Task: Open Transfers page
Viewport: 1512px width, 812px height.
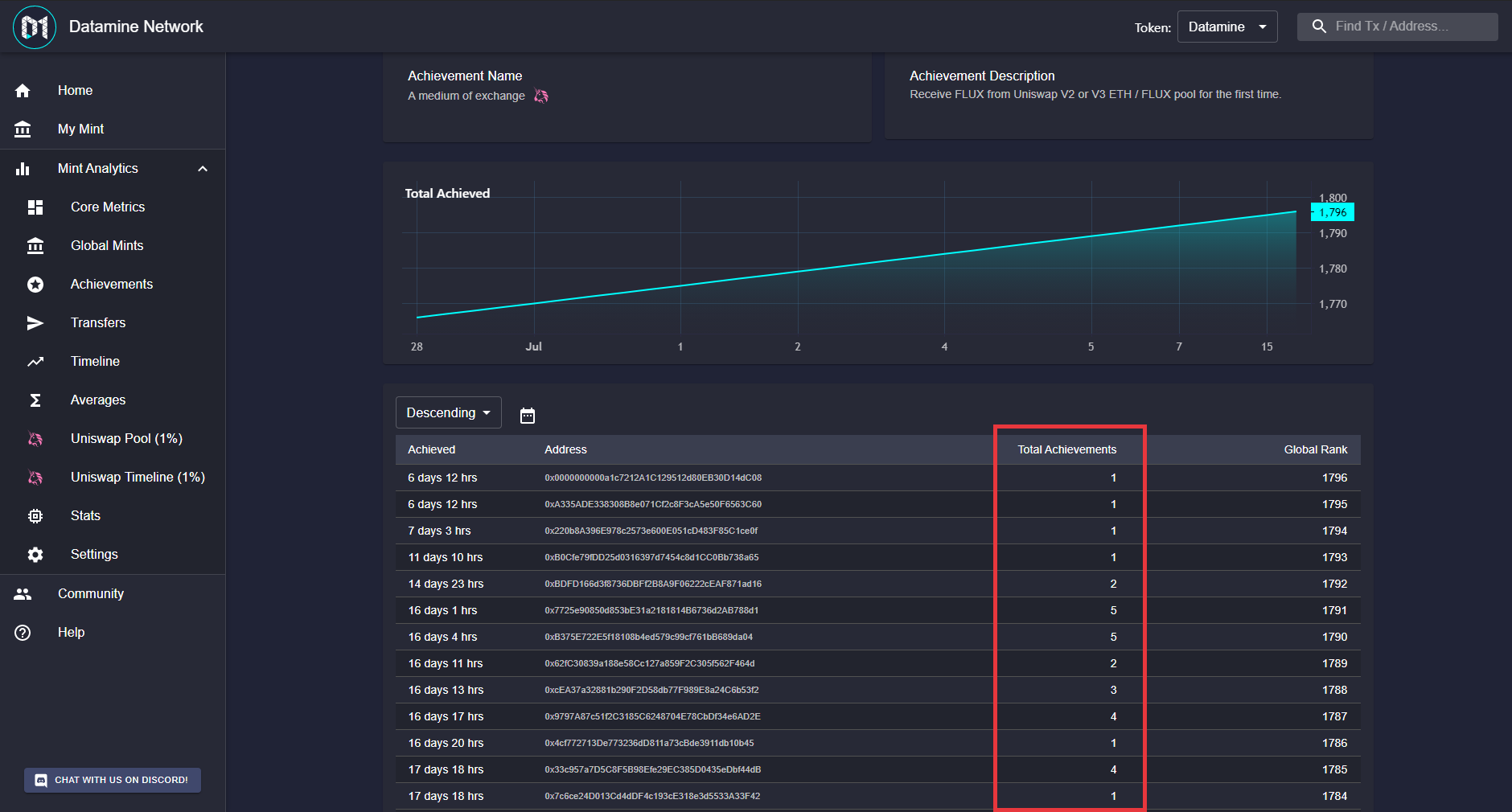Action: (113, 323)
